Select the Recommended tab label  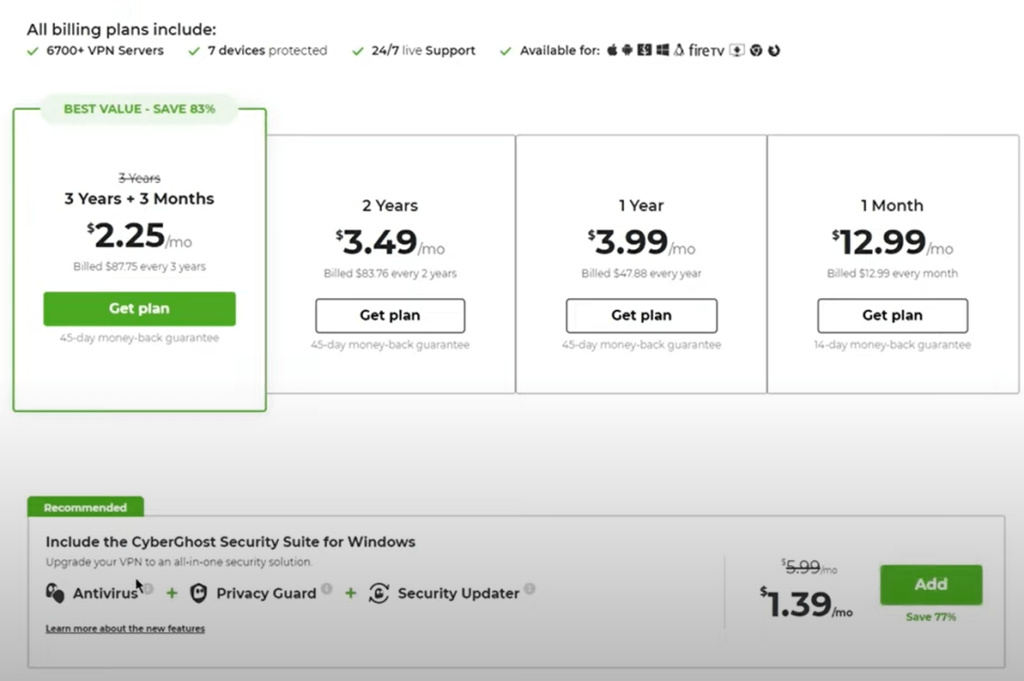click(x=86, y=507)
